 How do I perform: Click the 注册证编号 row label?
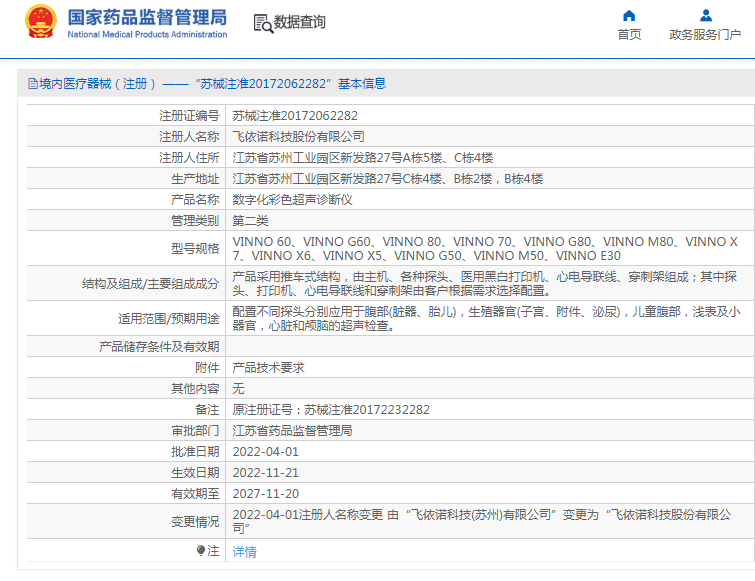189,116
